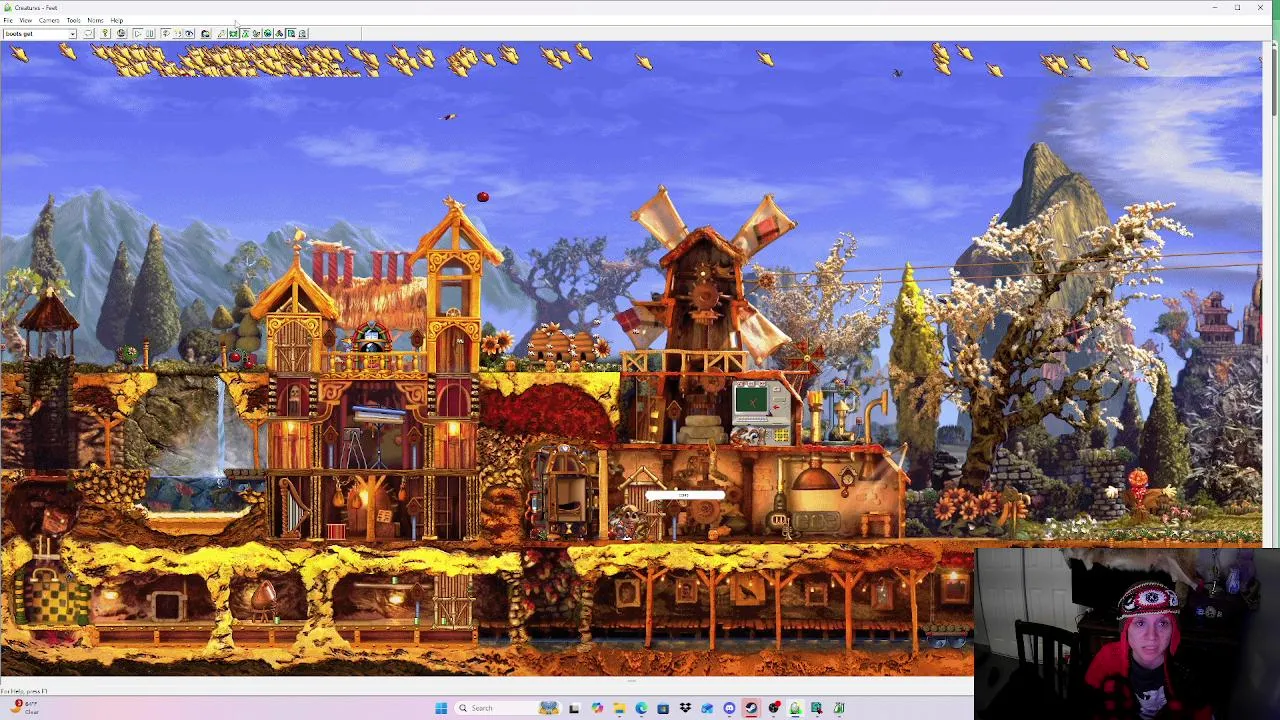
Task: Click the speech bubble toolbar icon
Action: pos(89,33)
